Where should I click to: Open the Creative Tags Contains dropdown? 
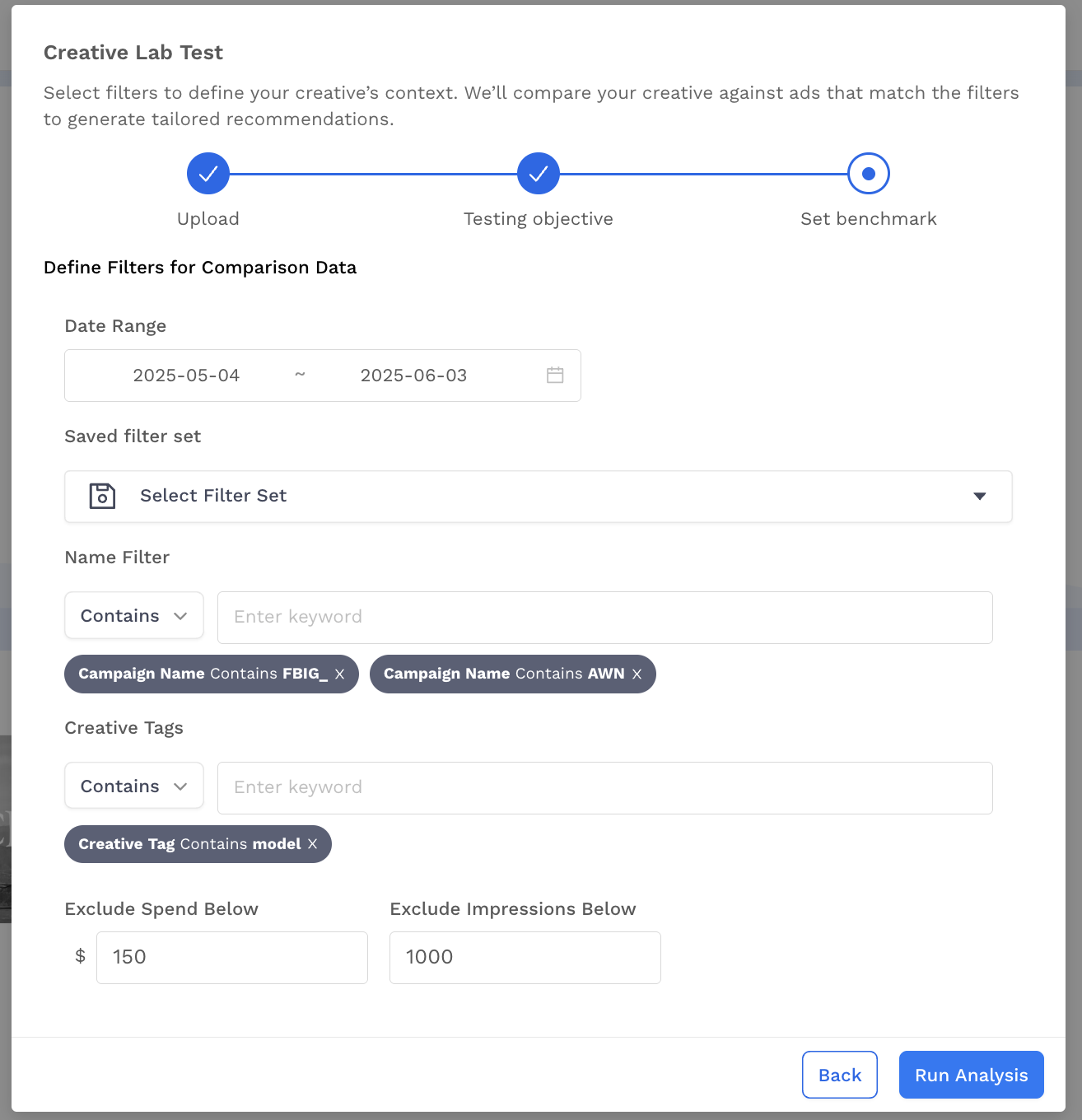(134, 786)
